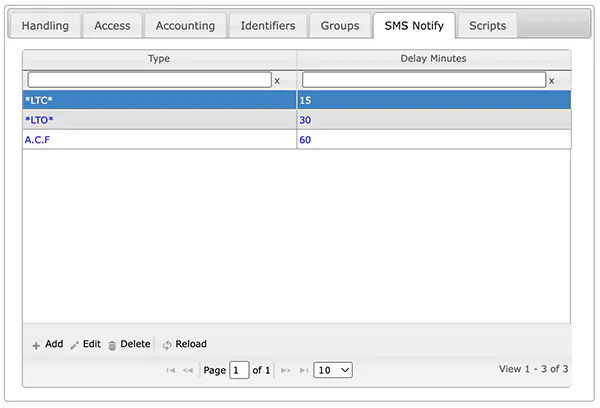Go to last page in pager
Viewport: 600px width, 408px height.
304,370
